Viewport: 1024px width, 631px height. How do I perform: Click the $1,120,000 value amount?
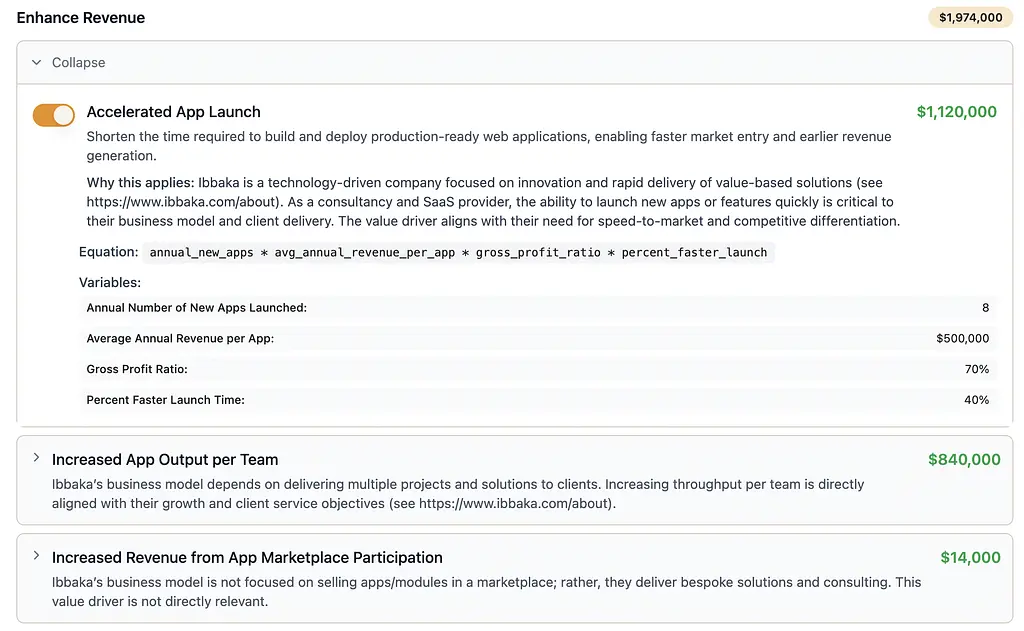[x=956, y=112]
